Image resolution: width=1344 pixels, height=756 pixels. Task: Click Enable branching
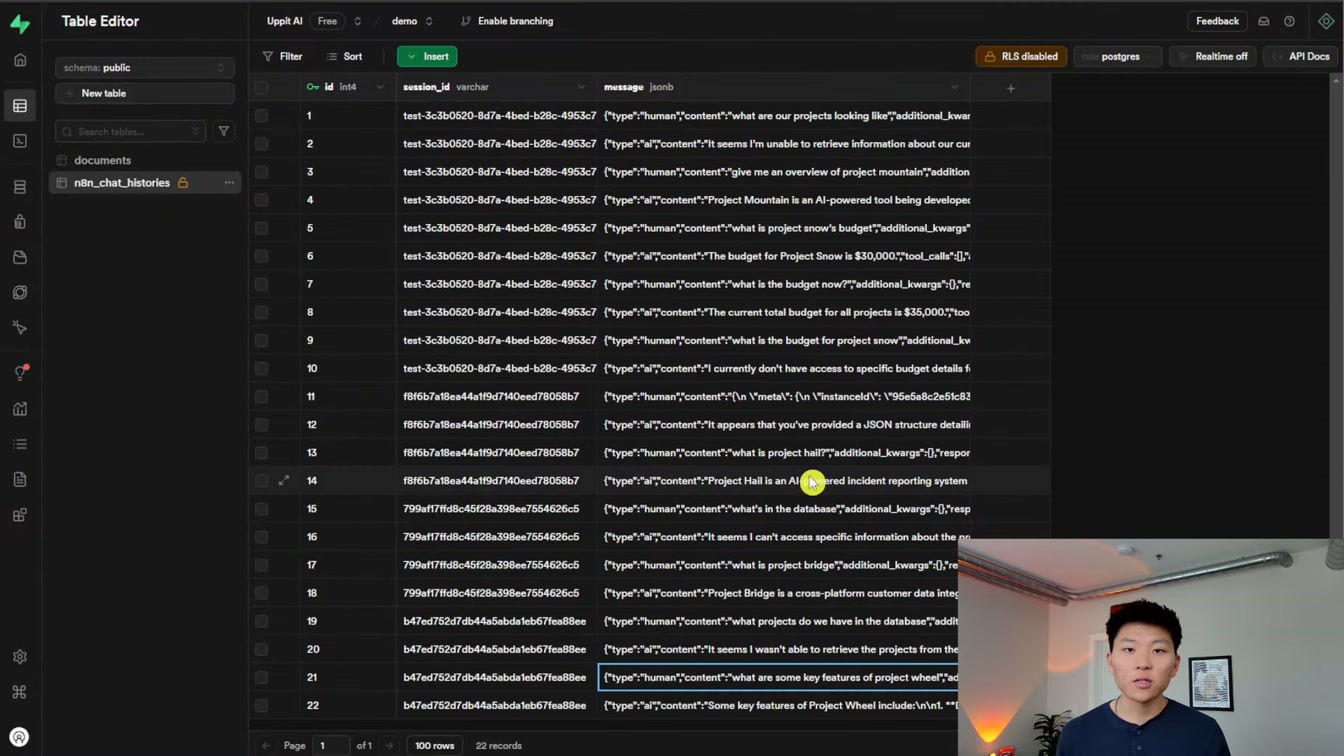coord(507,21)
